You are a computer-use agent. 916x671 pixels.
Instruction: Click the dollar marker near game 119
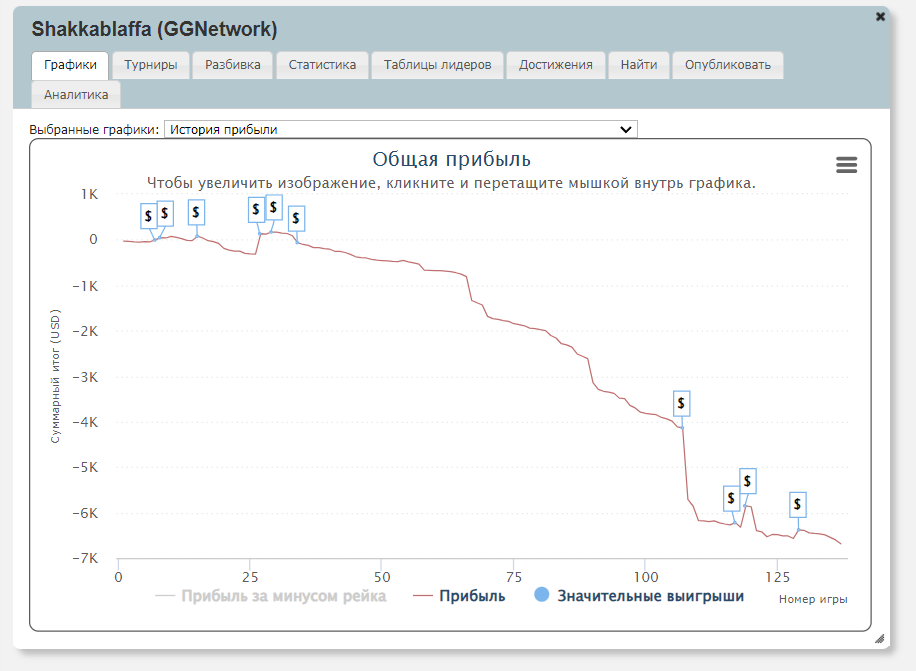(746, 482)
